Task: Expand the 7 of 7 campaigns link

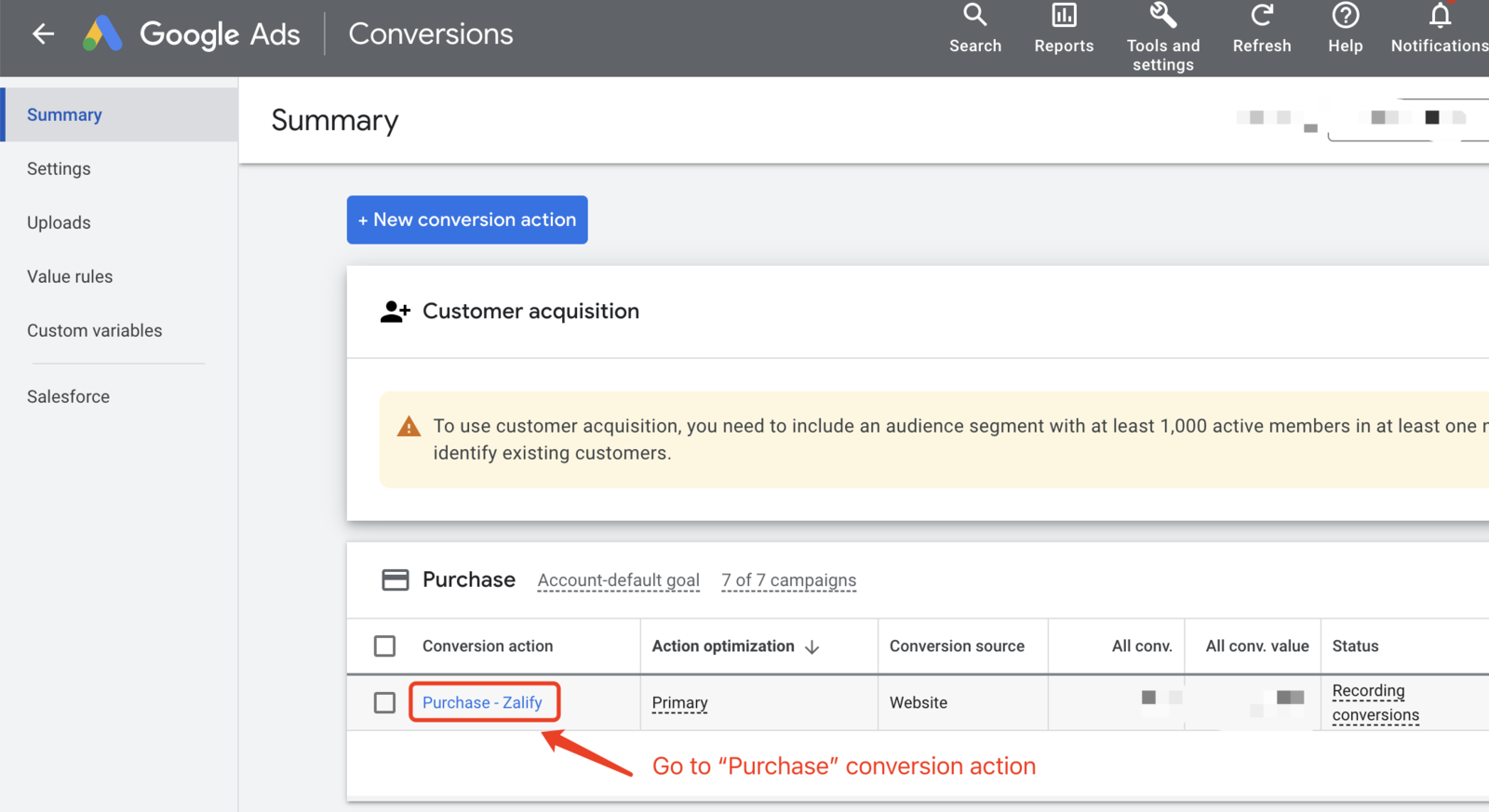Action: (x=788, y=580)
